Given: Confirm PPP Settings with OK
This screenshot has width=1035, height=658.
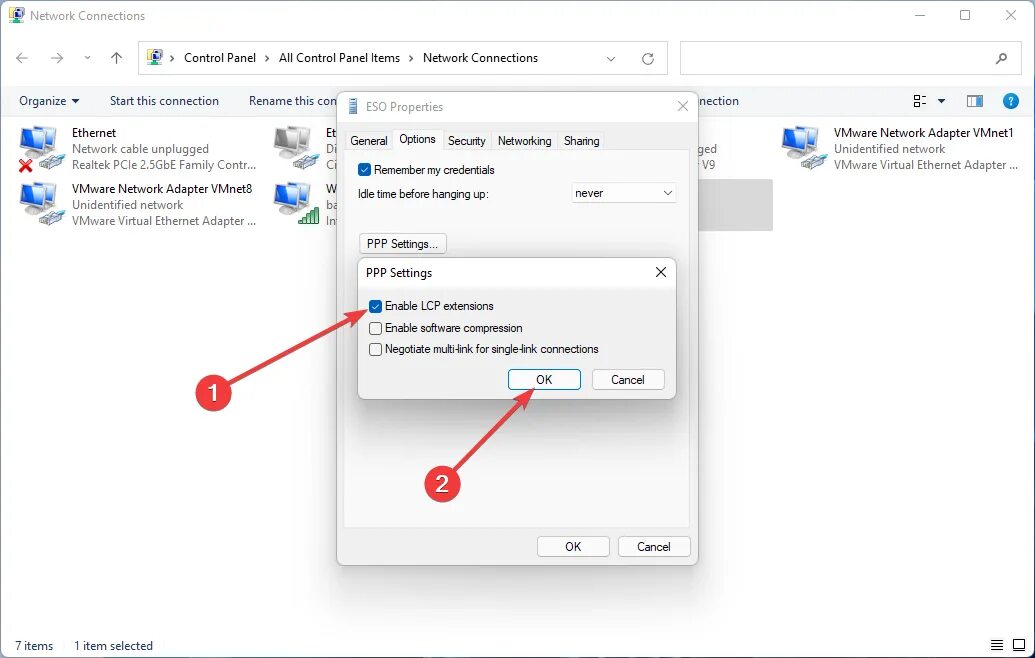Looking at the screenshot, I should 544,379.
